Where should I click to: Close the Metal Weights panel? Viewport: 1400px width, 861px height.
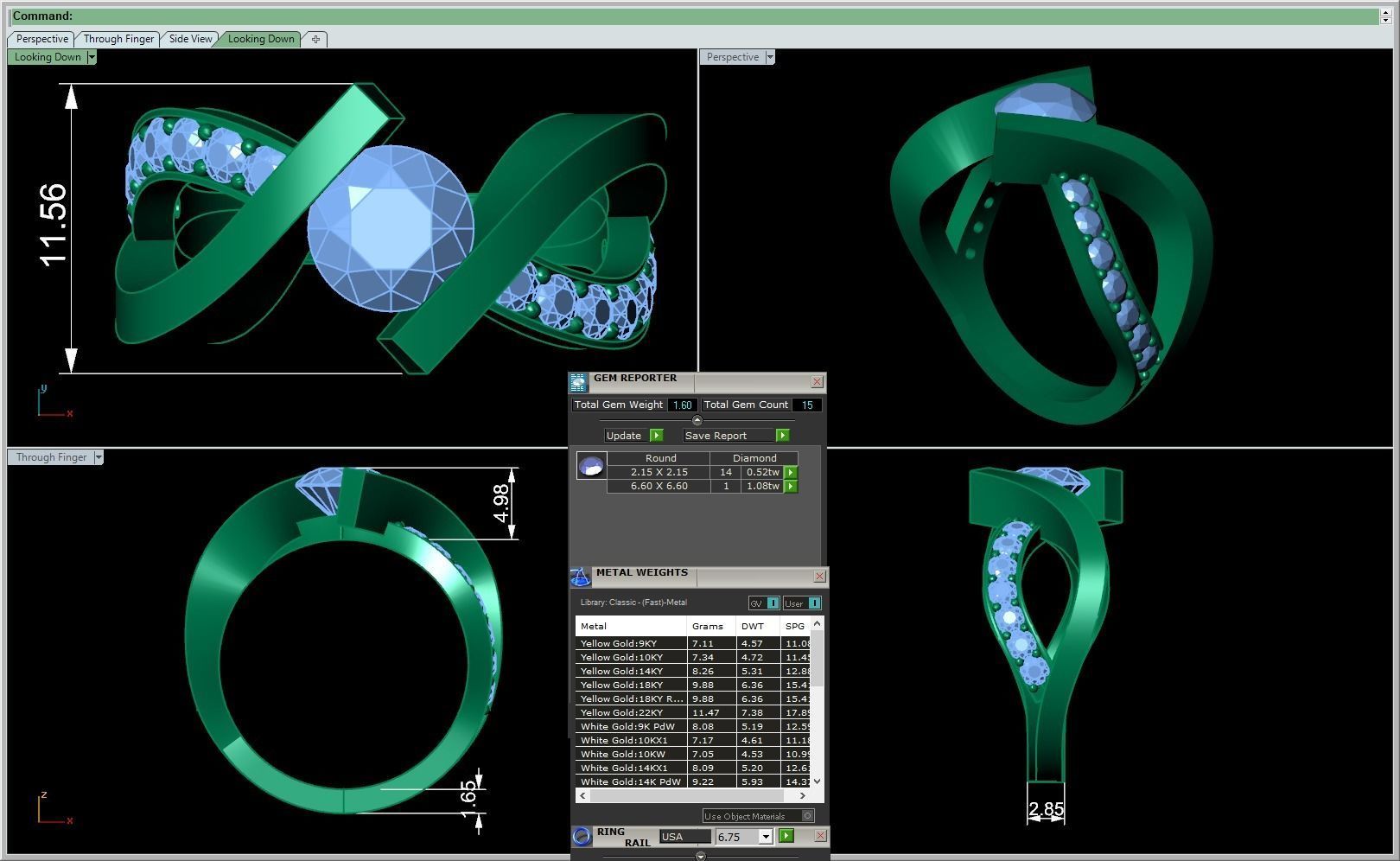pos(819,576)
